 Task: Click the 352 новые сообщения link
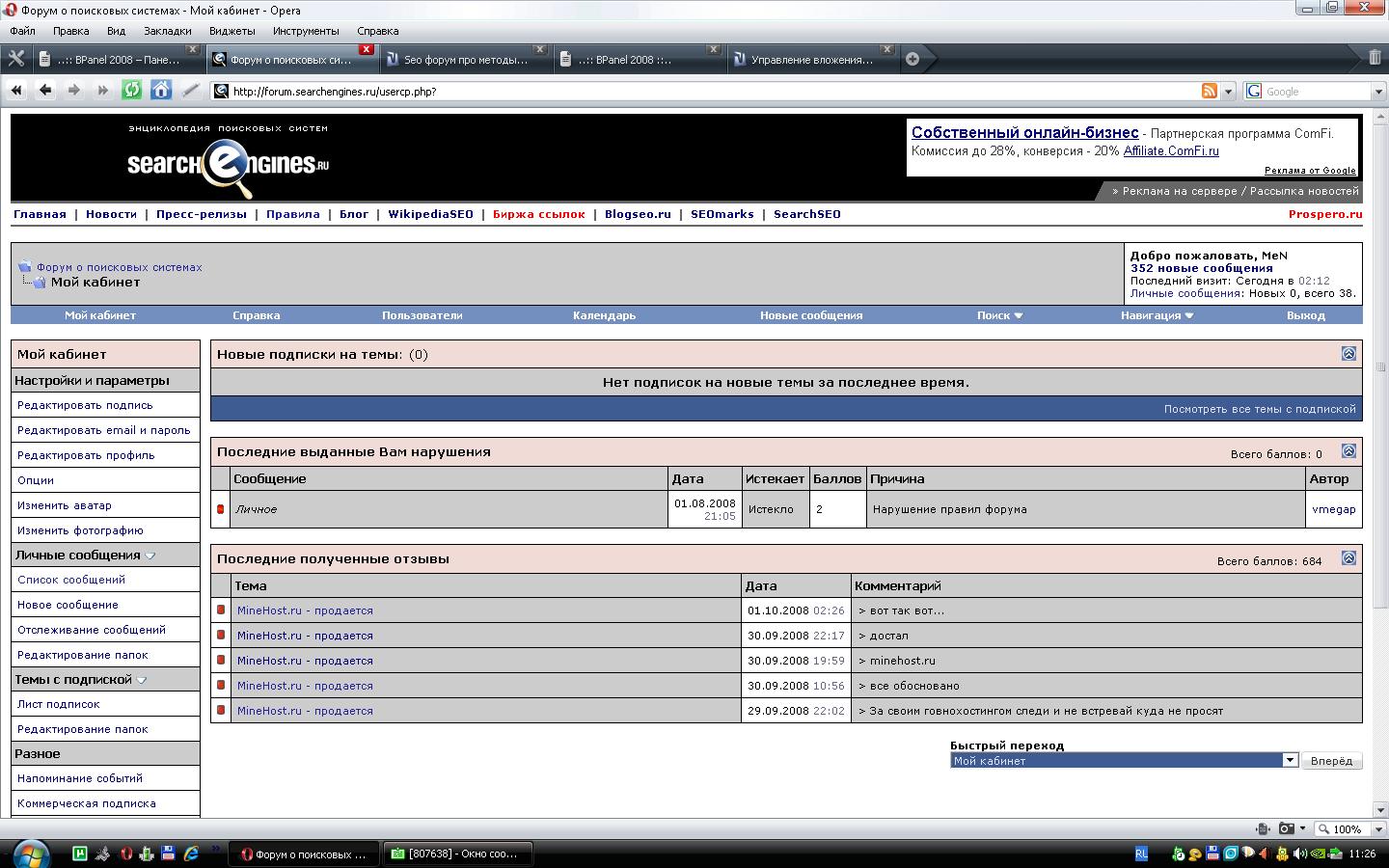[1202, 268]
